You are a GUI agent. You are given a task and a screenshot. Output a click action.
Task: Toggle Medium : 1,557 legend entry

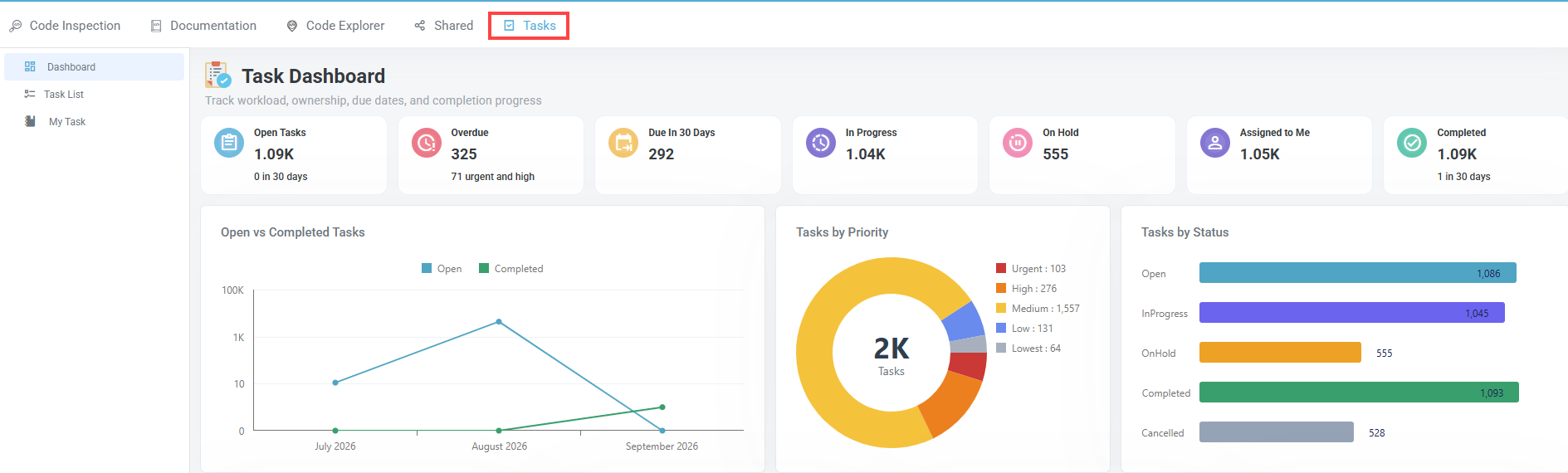(x=1038, y=309)
